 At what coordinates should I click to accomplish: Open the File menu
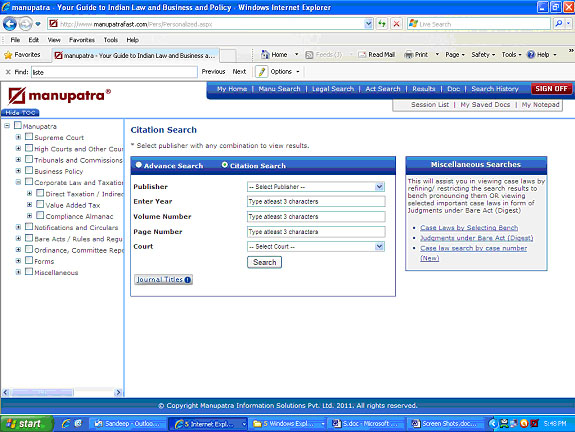click(x=15, y=40)
